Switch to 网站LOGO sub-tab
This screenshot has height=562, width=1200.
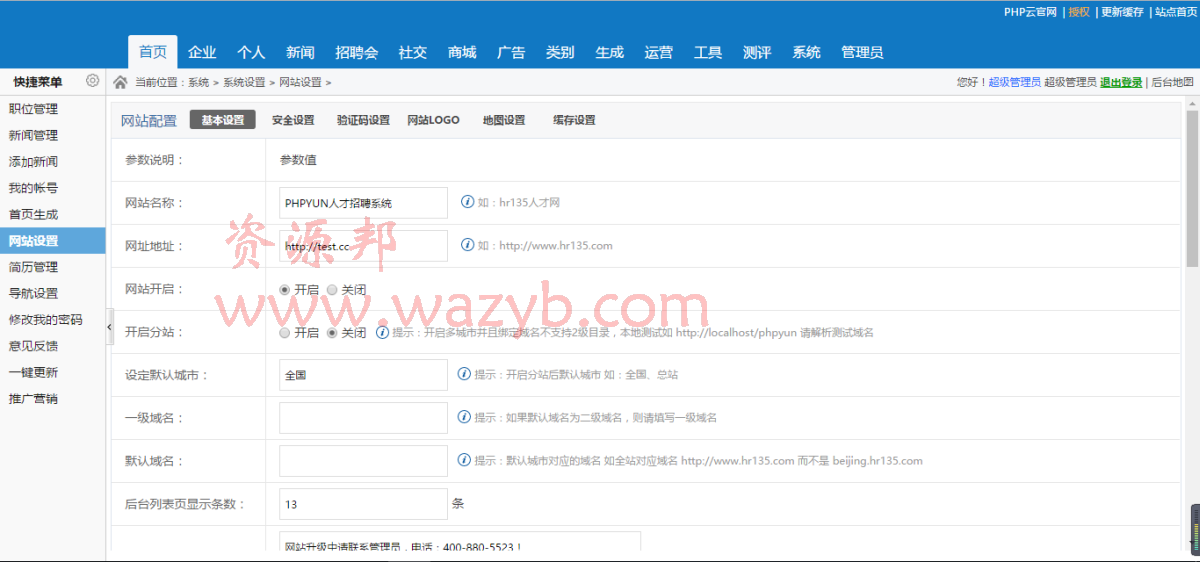(x=433, y=120)
